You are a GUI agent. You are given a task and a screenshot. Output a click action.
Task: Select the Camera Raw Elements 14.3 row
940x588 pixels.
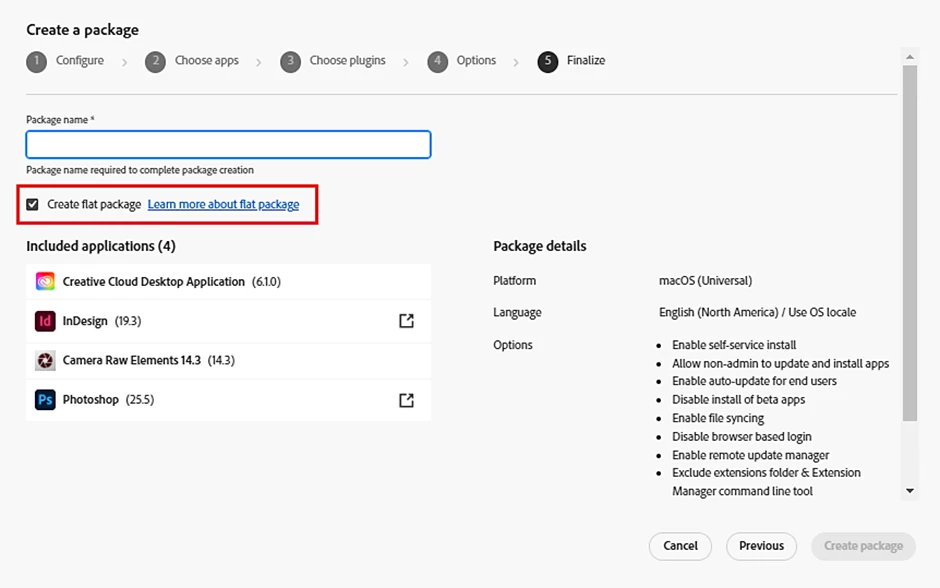tap(228, 360)
